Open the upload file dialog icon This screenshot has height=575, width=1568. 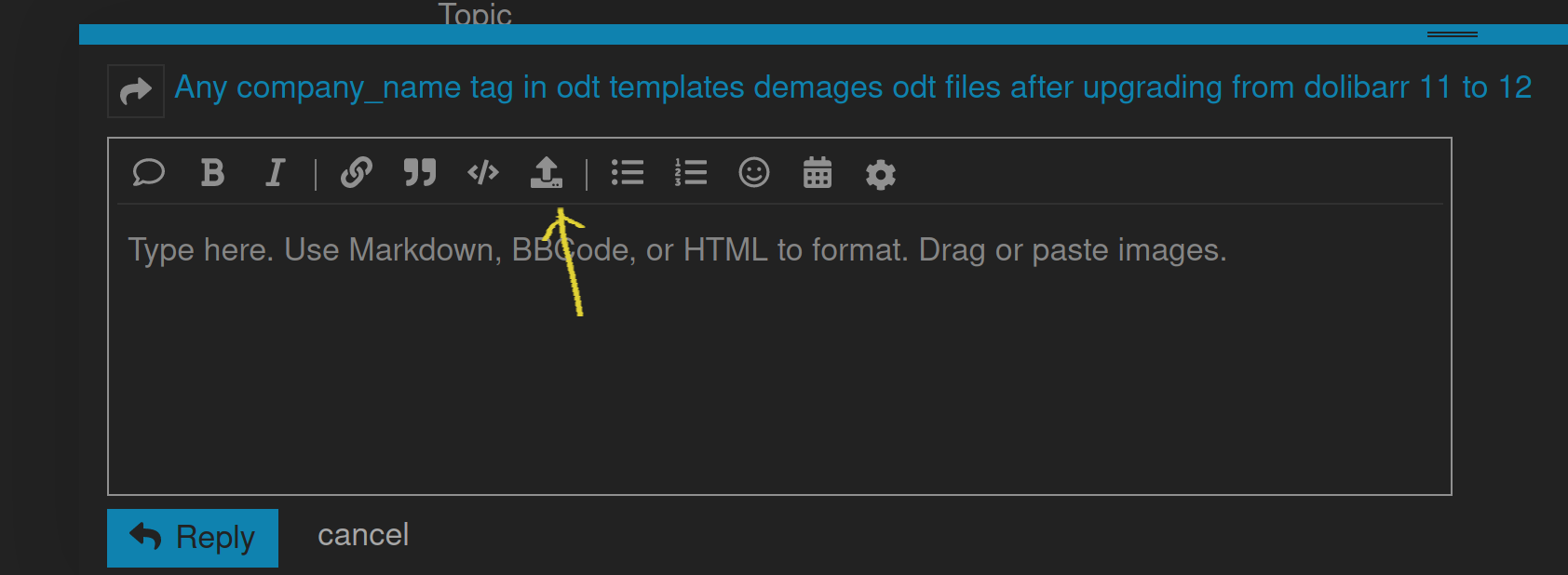pyautogui.click(x=547, y=173)
